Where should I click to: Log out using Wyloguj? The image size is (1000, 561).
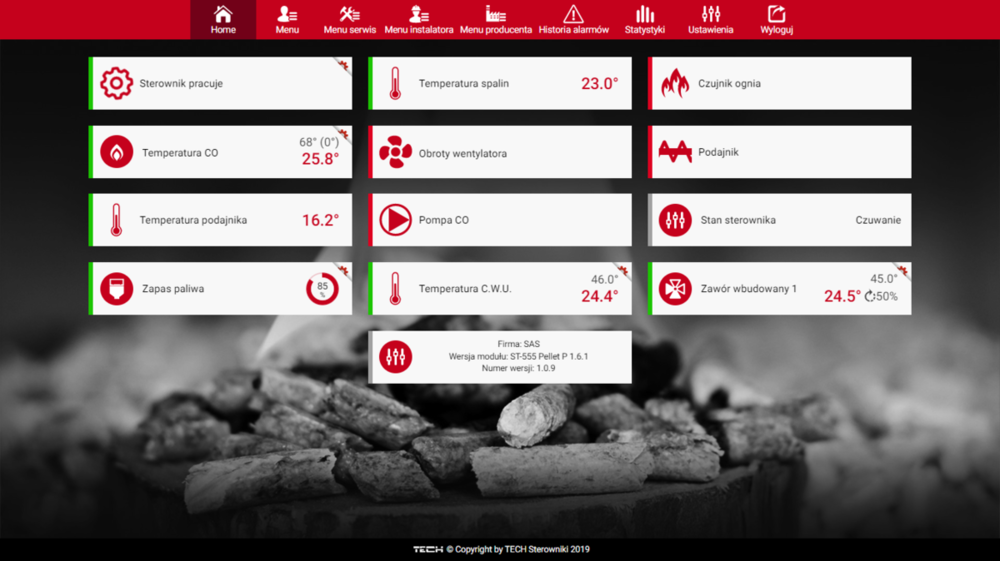pyautogui.click(x=776, y=19)
